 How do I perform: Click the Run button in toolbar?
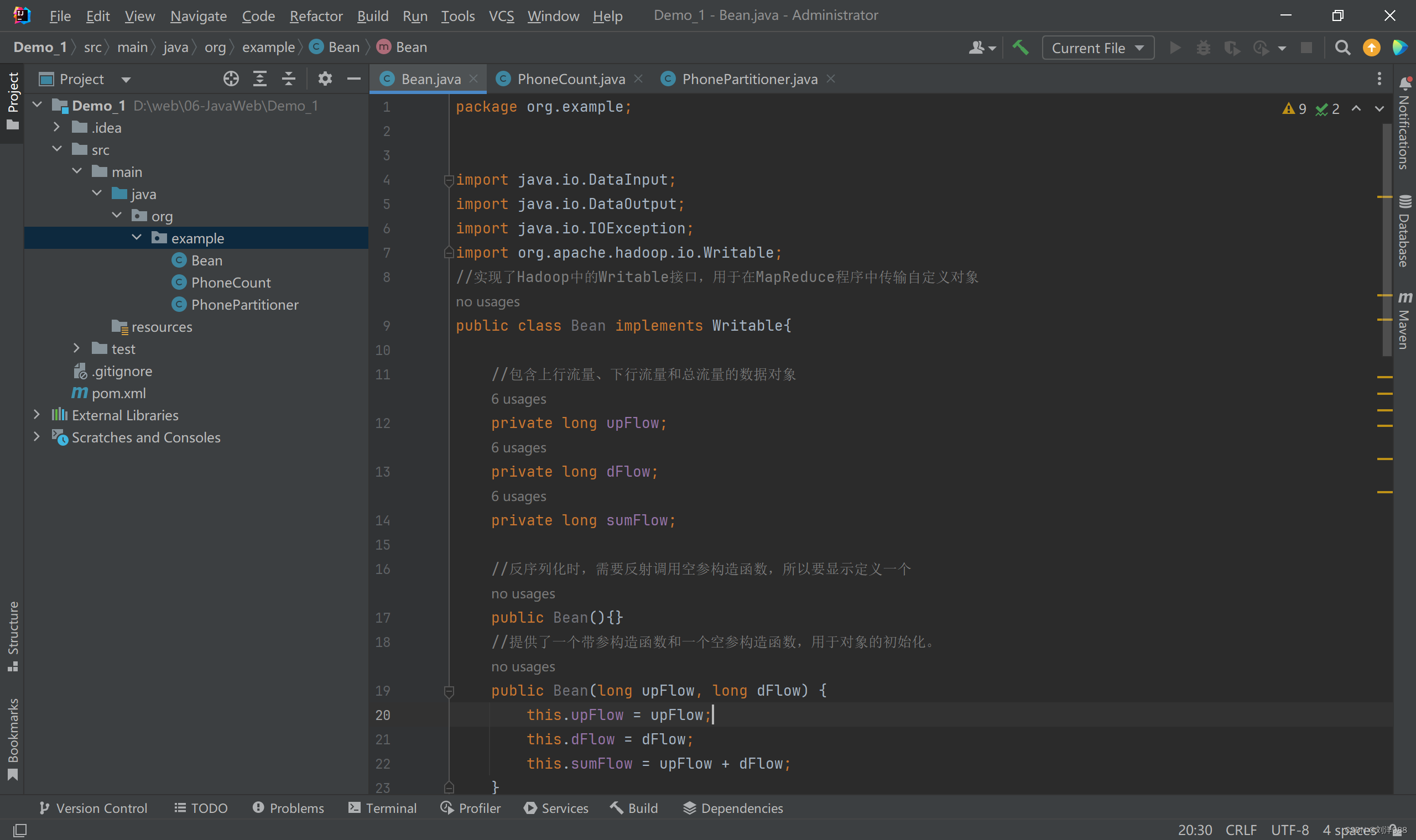pyautogui.click(x=1176, y=47)
